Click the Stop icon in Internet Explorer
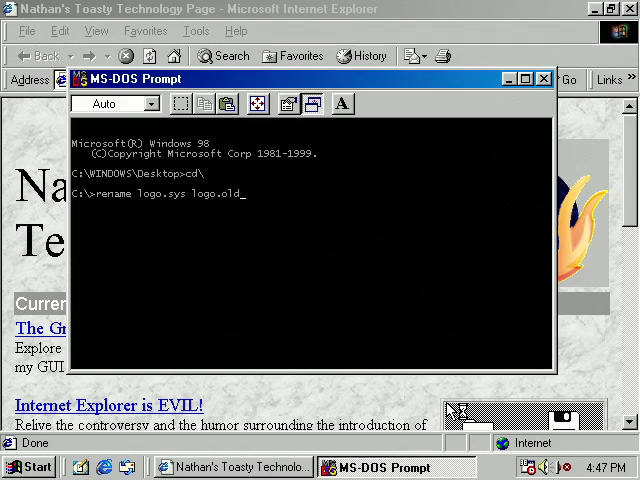This screenshot has height=480, width=640. click(x=126, y=56)
